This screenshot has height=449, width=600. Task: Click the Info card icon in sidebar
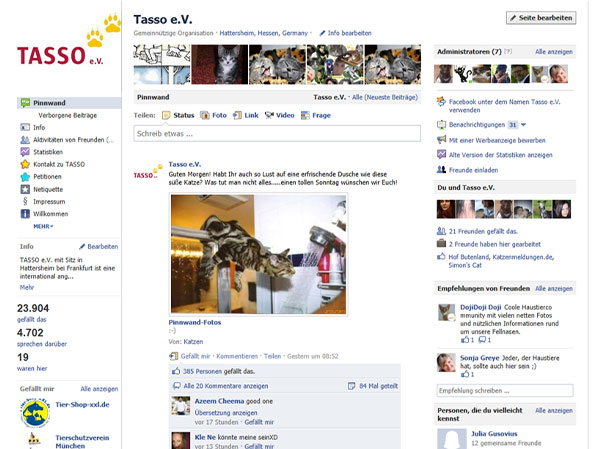pos(25,127)
